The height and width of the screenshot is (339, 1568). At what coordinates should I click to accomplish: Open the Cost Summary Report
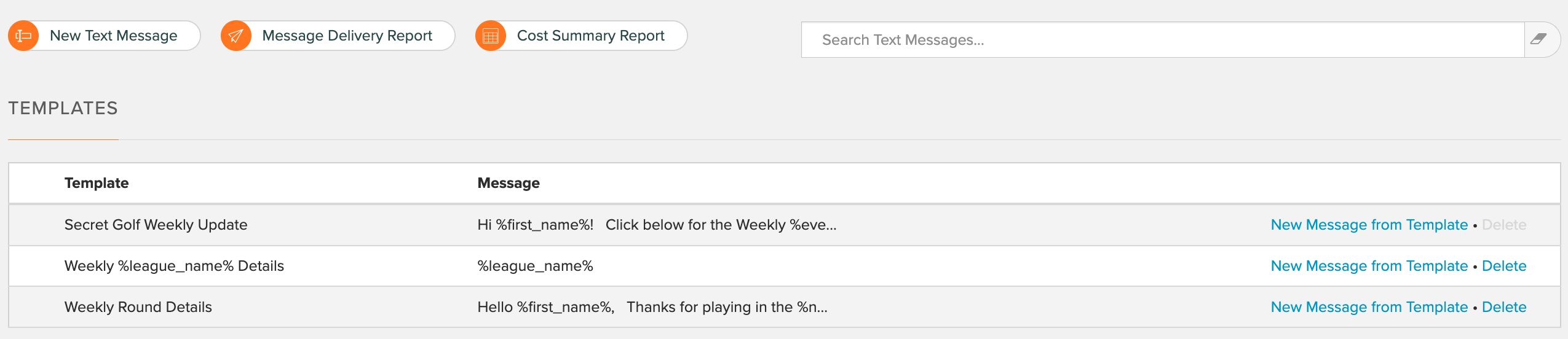582,36
